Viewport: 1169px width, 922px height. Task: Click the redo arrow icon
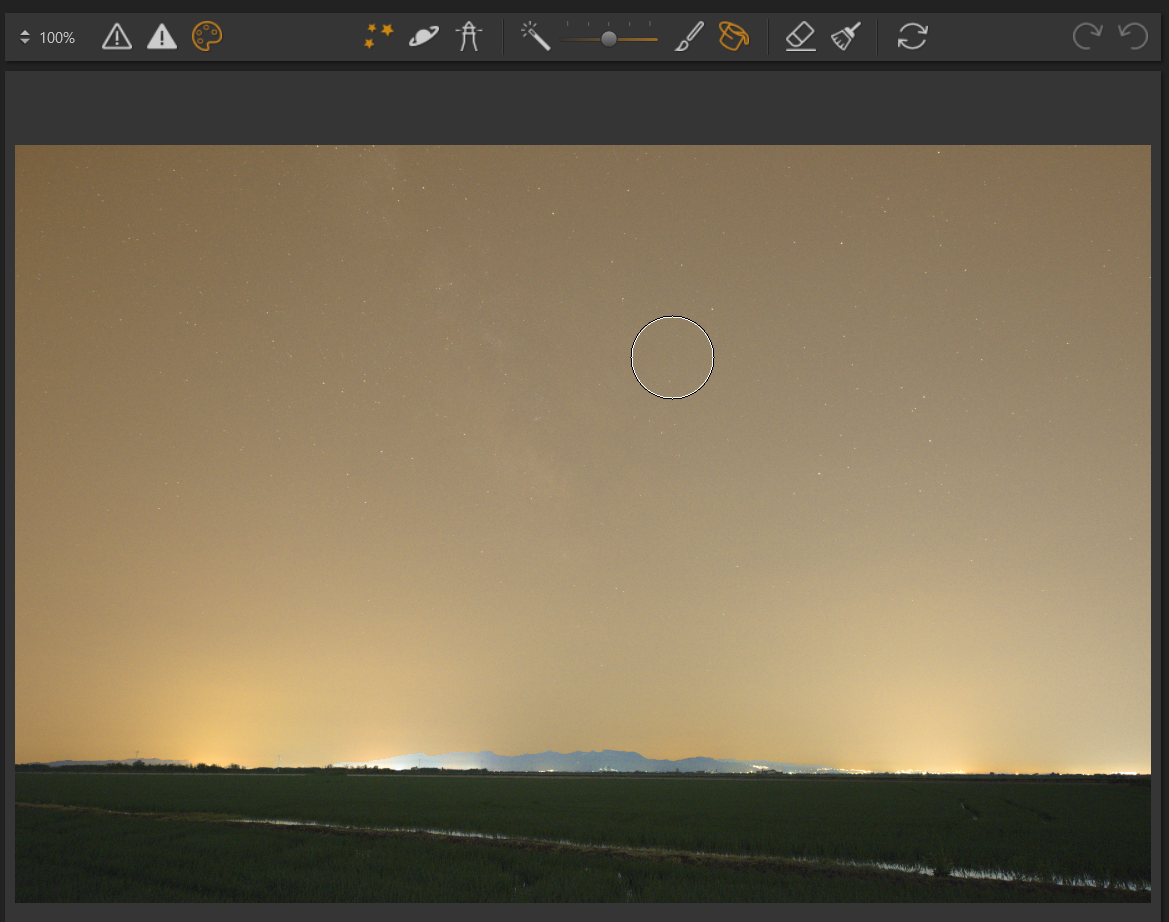point(1088,36)
